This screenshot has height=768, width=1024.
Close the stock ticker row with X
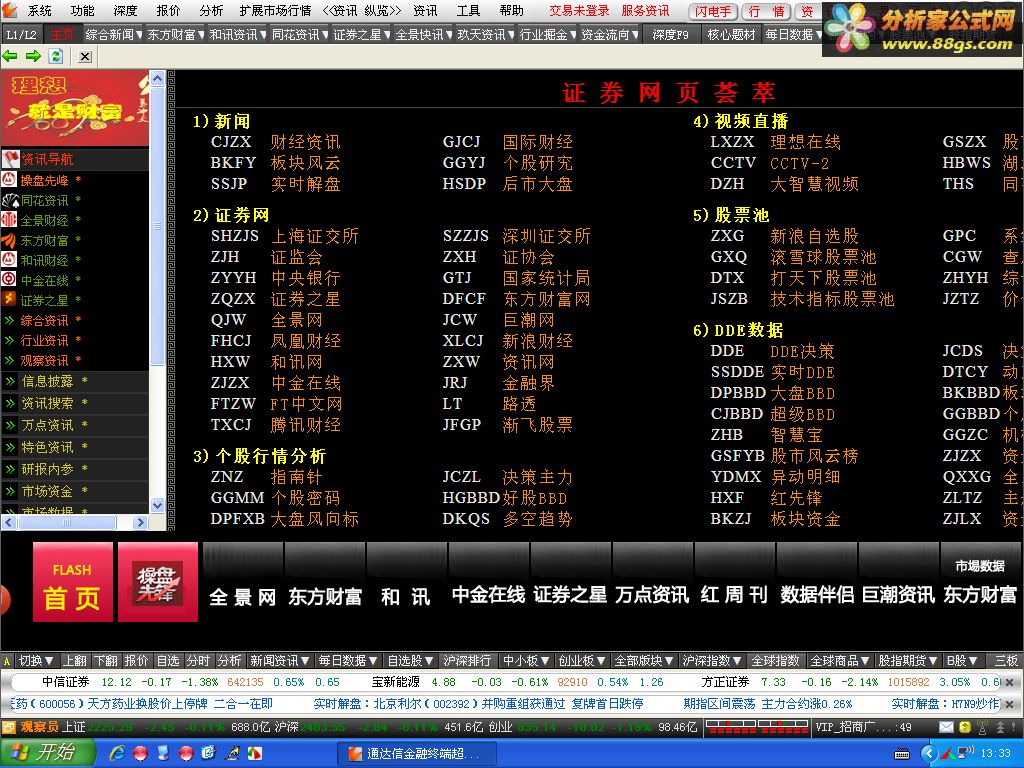pyautogui.click(x=1009, y=682)
